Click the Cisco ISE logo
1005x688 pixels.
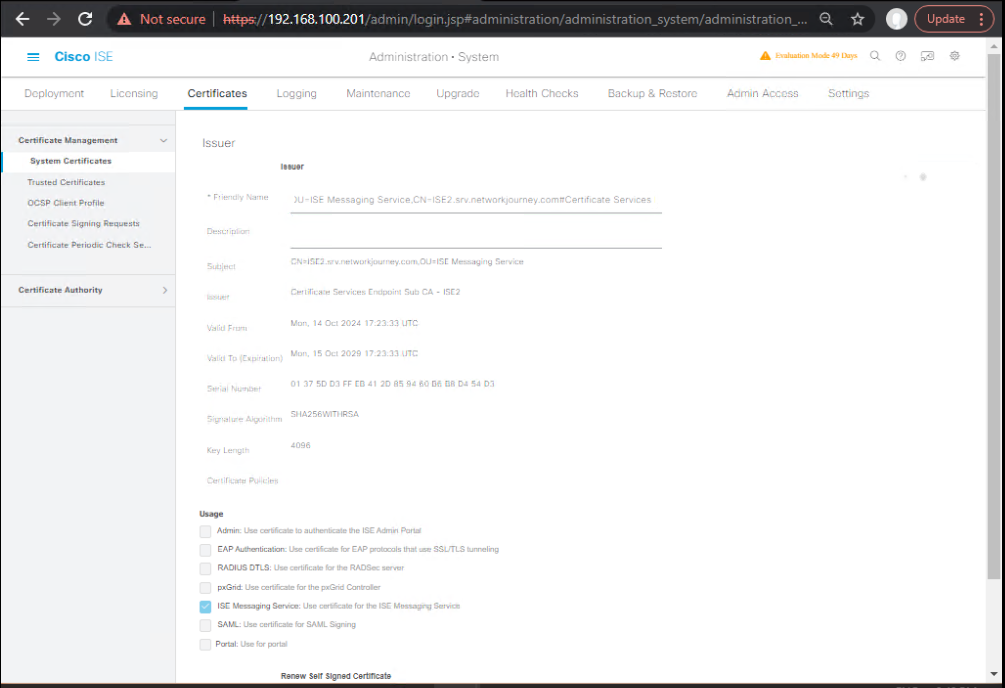coord(83,56)
